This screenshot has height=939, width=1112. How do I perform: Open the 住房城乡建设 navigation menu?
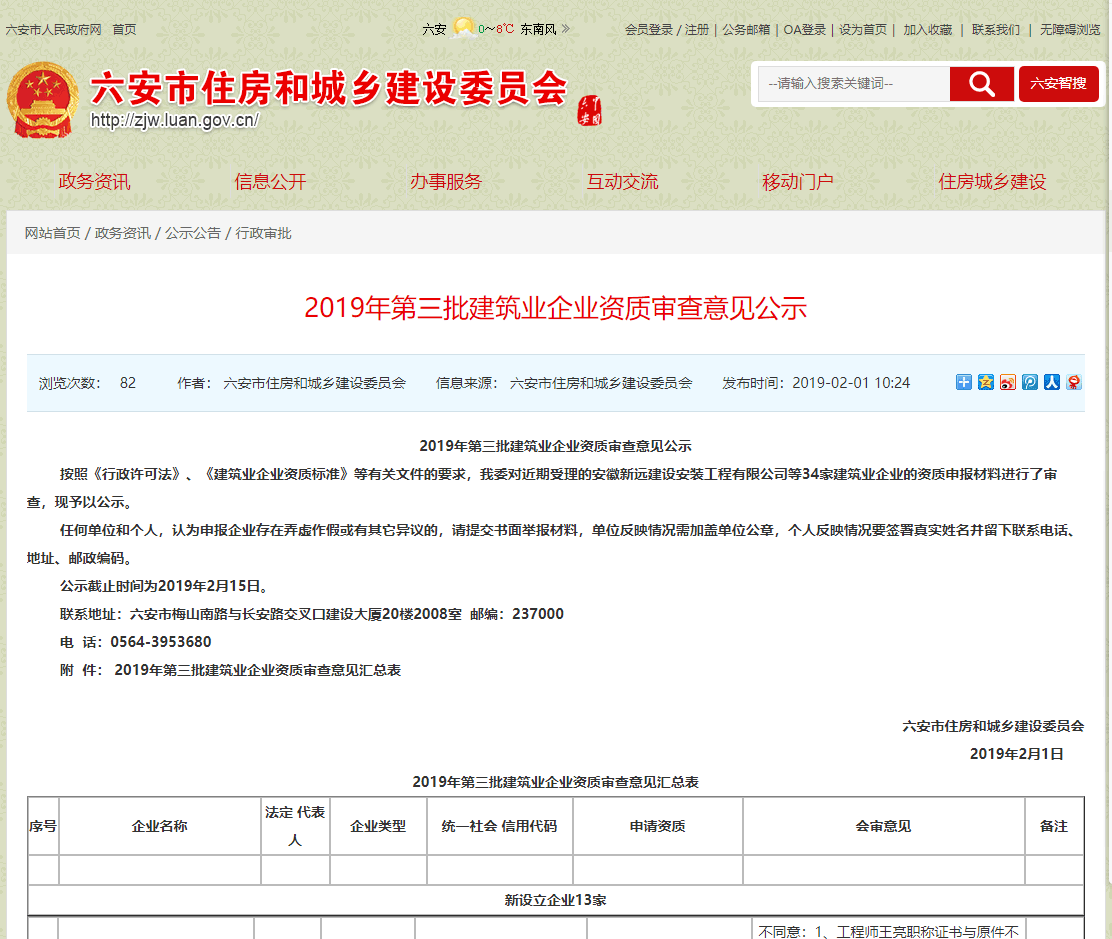click(992, 182)
